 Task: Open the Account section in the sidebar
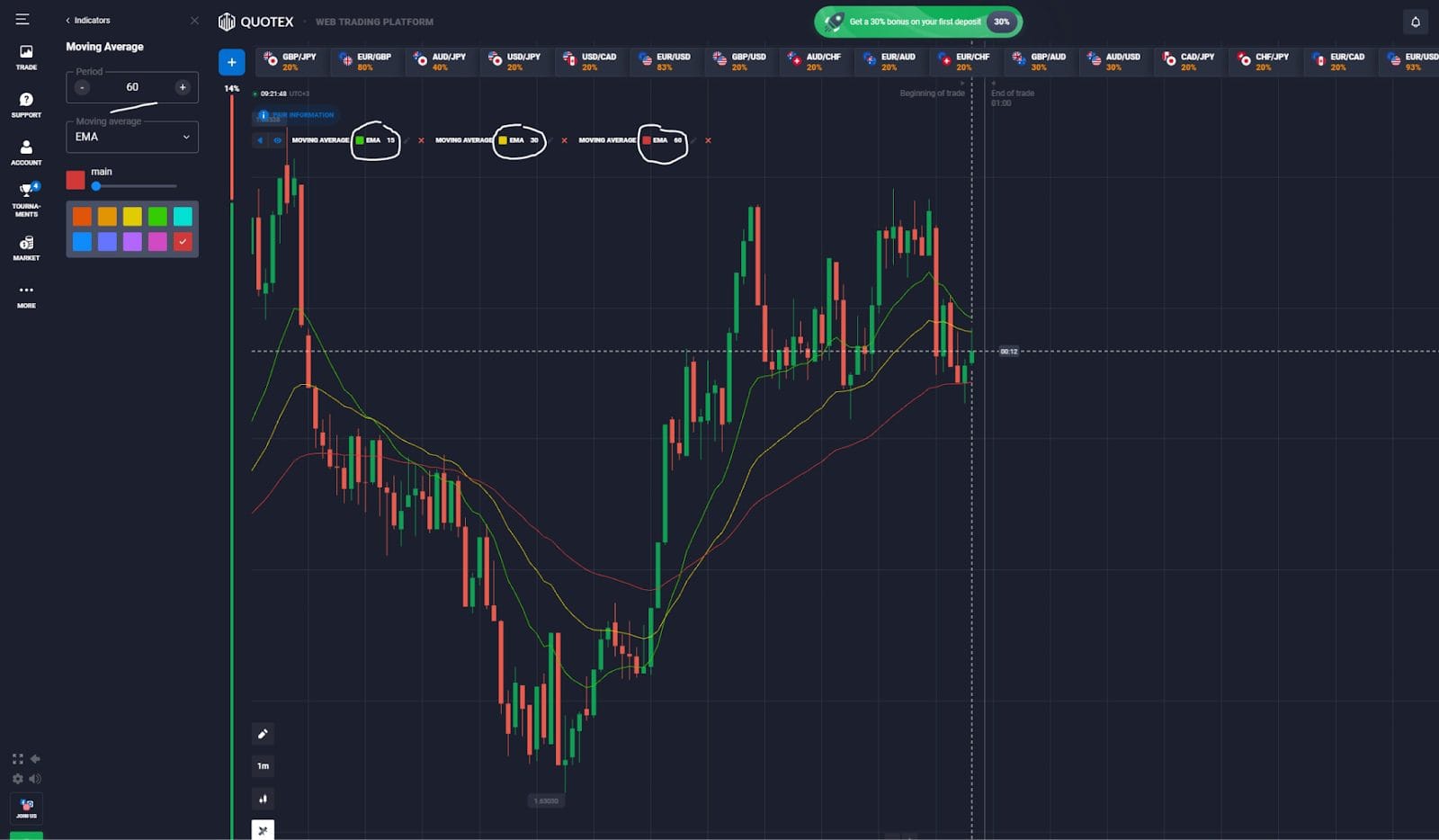(26, 152)
